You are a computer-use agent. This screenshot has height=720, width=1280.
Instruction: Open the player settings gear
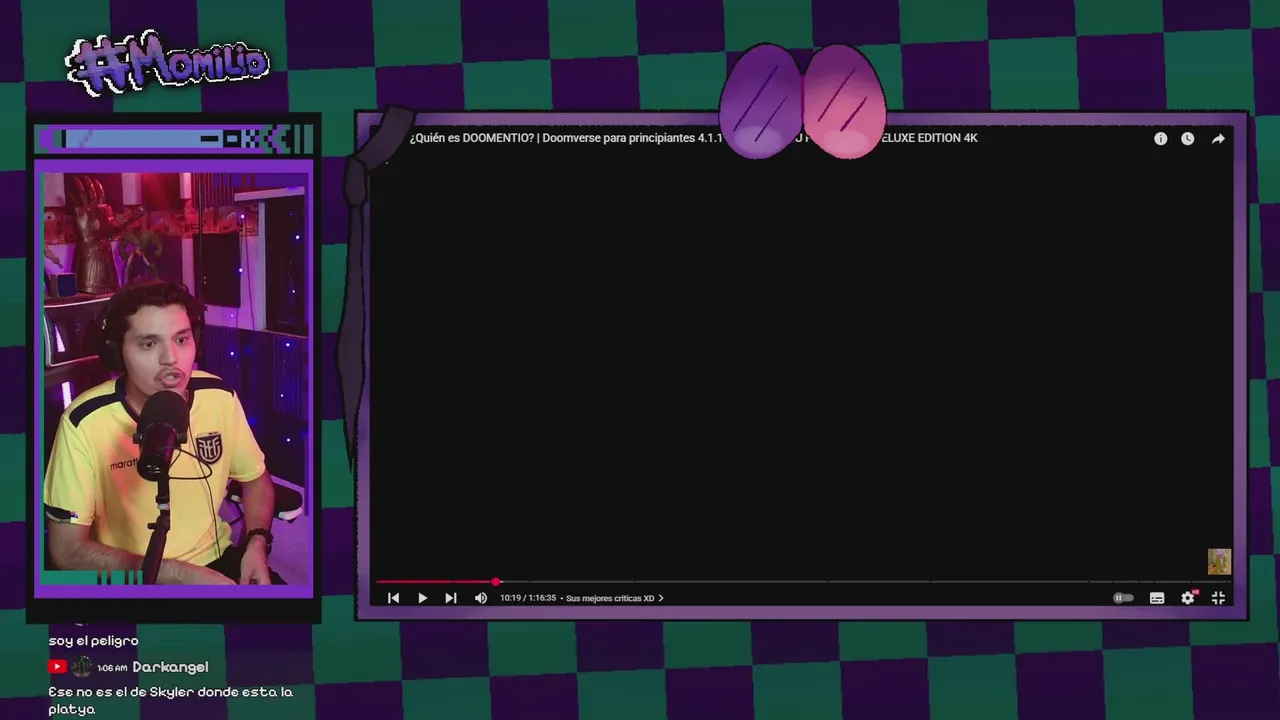[x=1188, y=598]
